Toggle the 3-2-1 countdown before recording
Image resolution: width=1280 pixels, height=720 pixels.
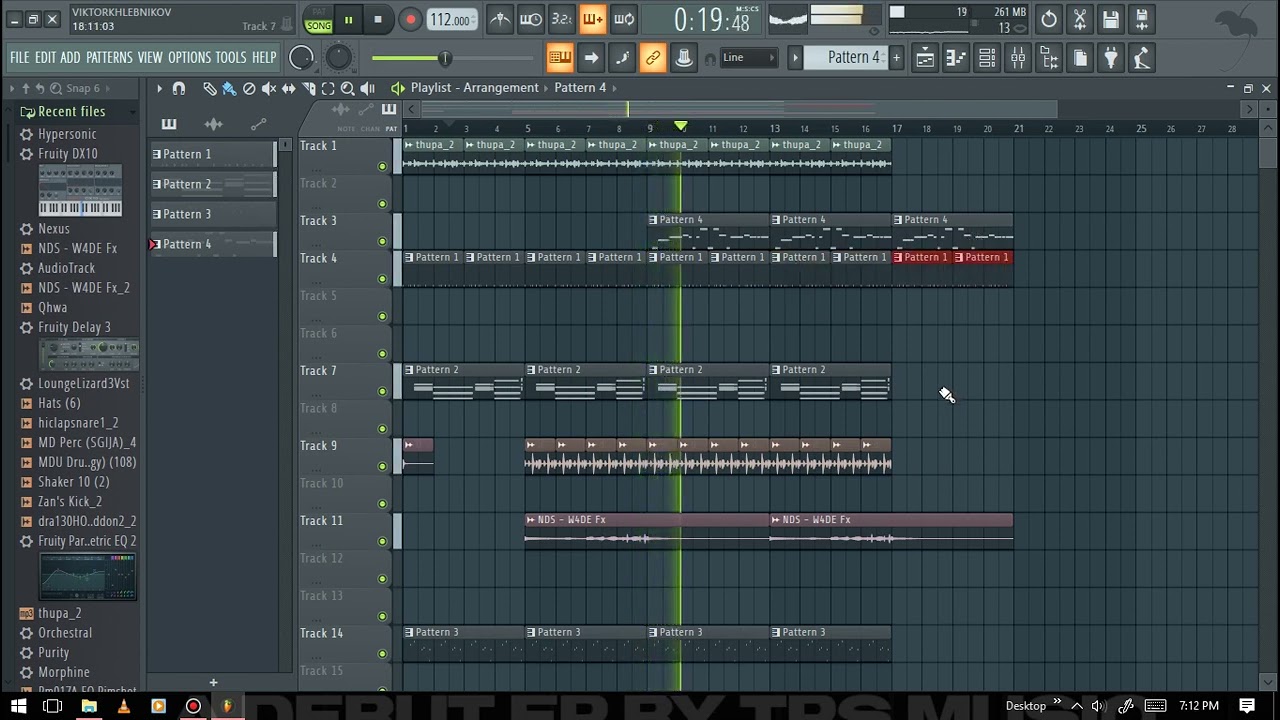(x=562, y=19)
